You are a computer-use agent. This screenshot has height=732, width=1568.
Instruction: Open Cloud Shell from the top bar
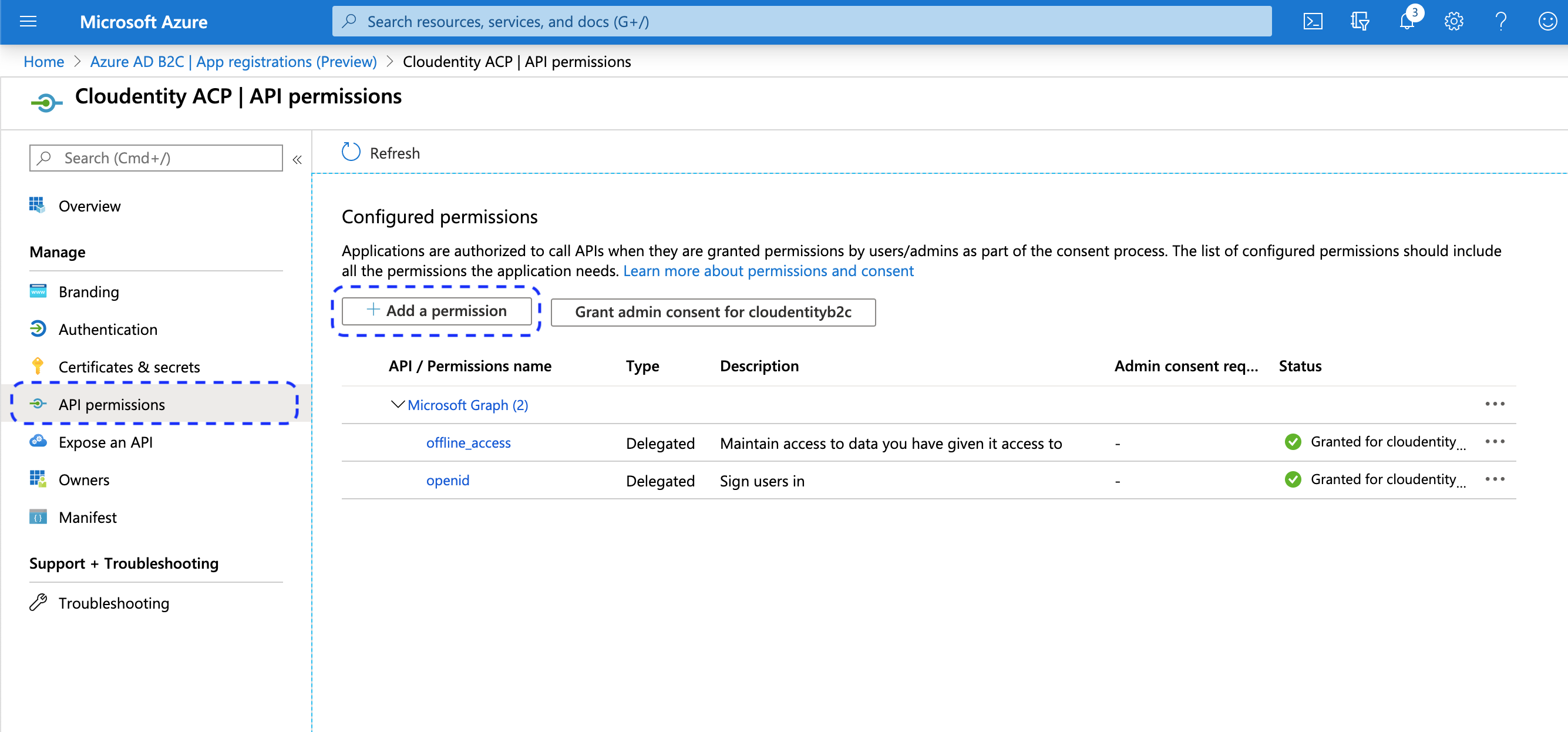(x=1313, y=22)
